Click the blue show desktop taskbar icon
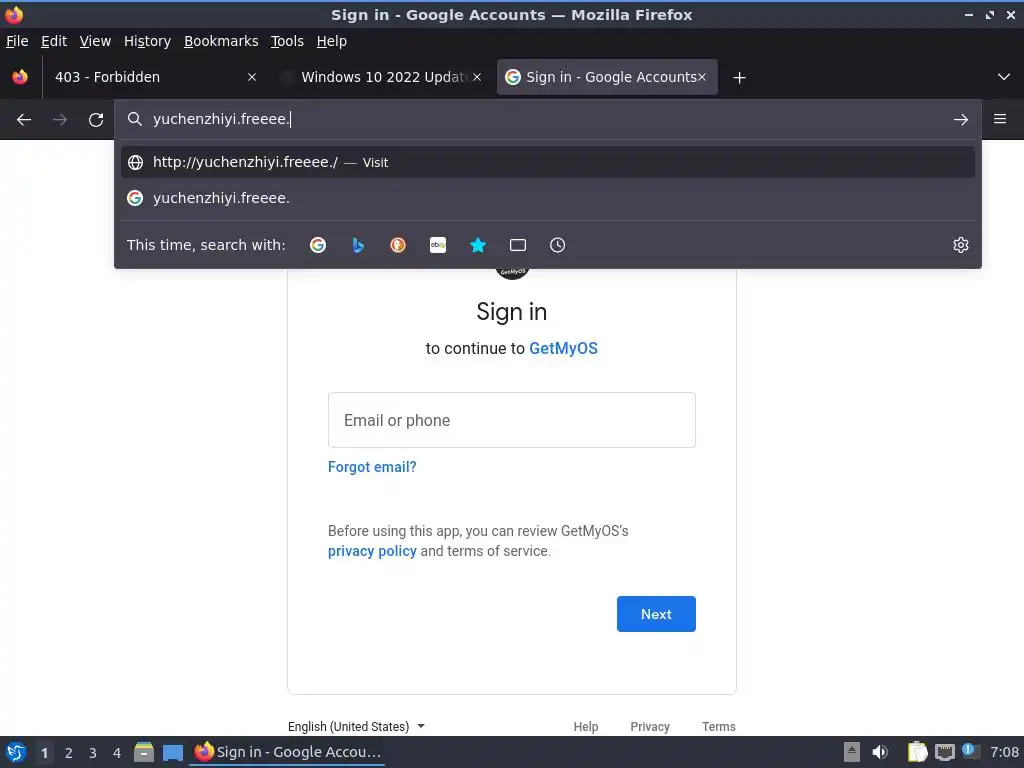Image resolution: width=1024 pixels, height=768 pixels. click(172, 752)
